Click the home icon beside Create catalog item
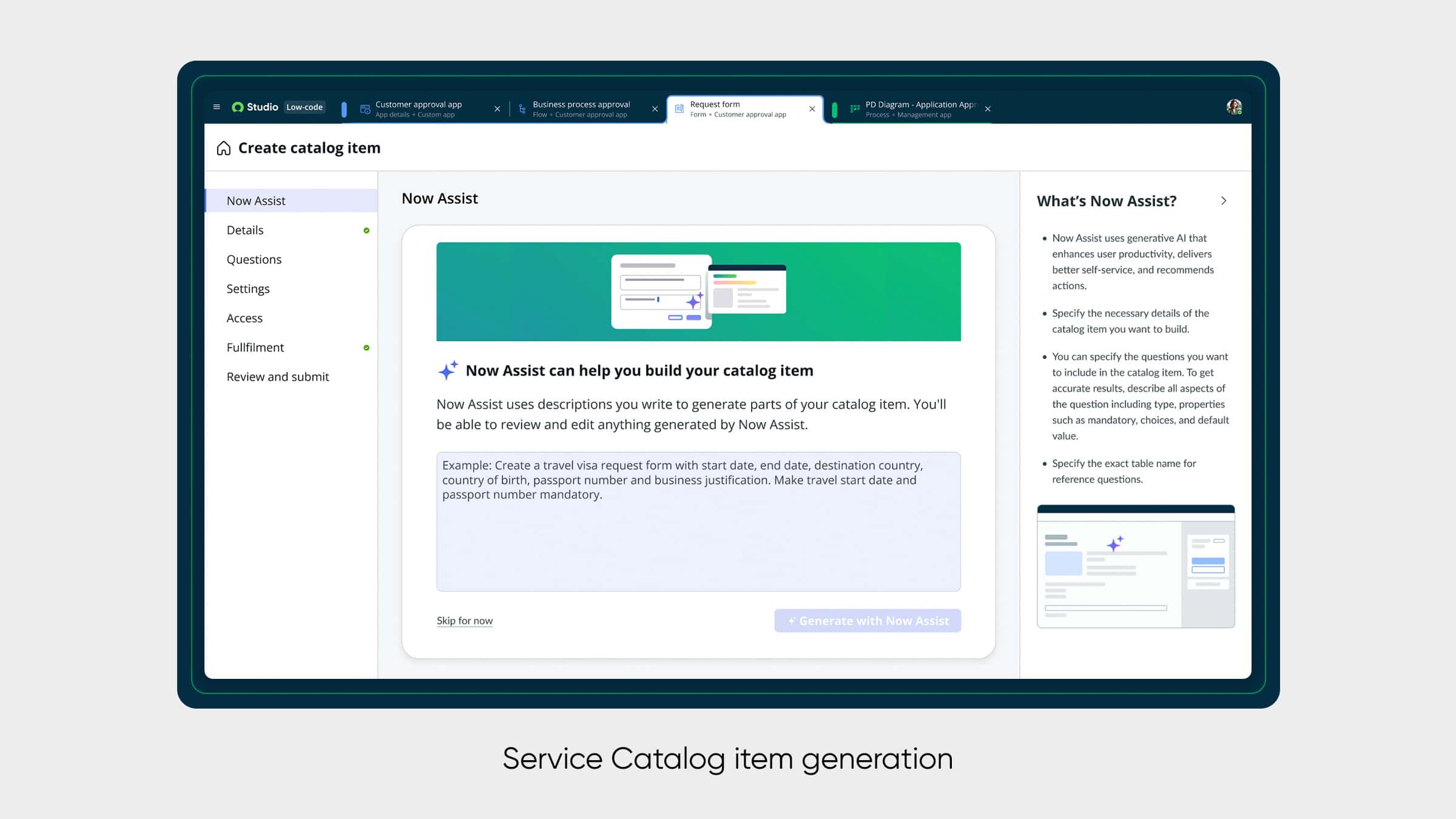The width and height of the screenshot is (1456, 819). coord(223,148)
